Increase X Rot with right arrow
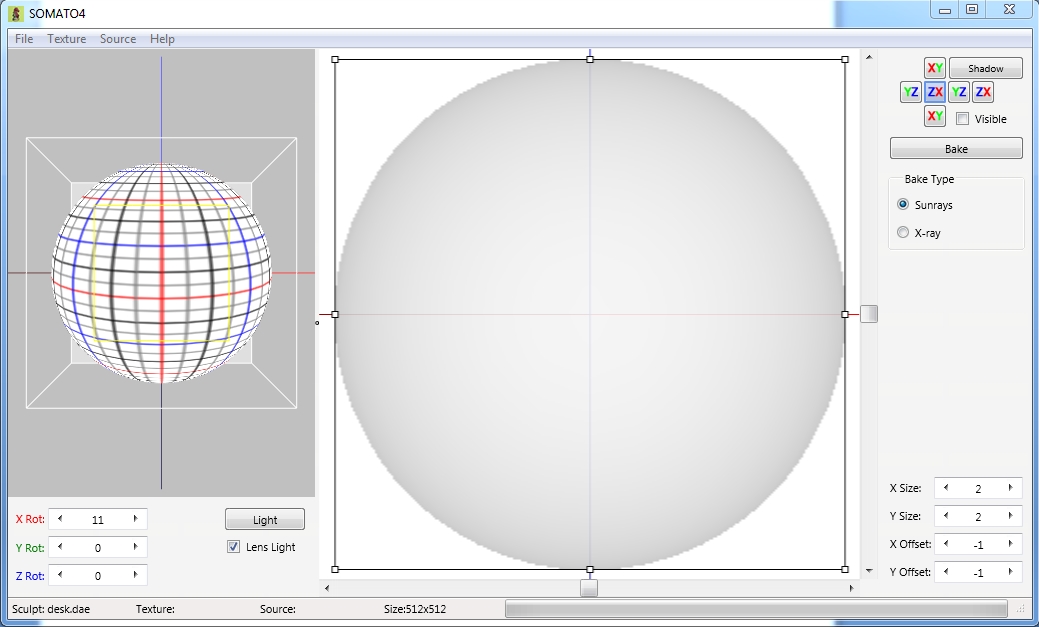The width and height of the screenshot is (1039, 627). click(x=136, y=519)
